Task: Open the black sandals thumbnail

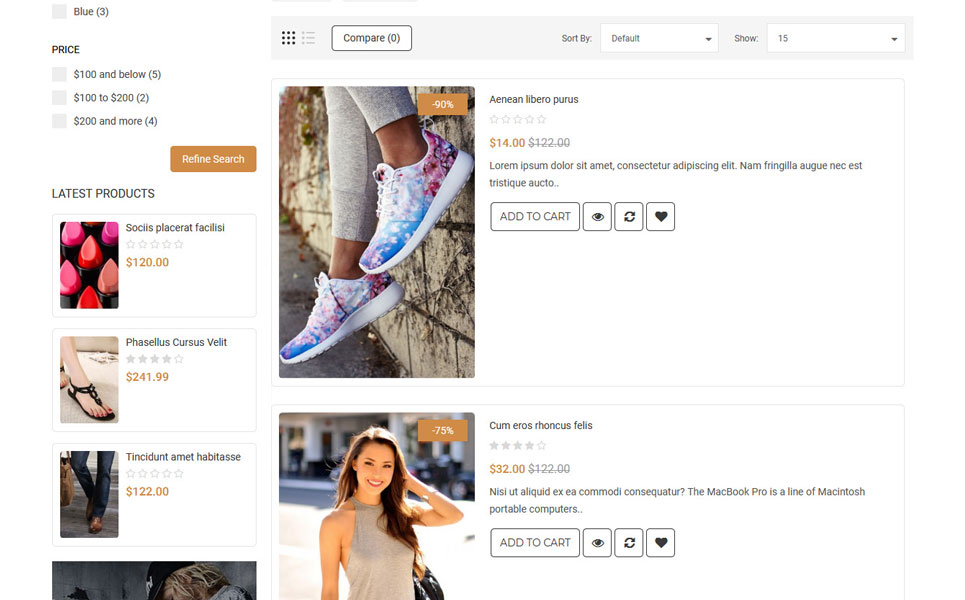Action: click(x=89, y=380)
